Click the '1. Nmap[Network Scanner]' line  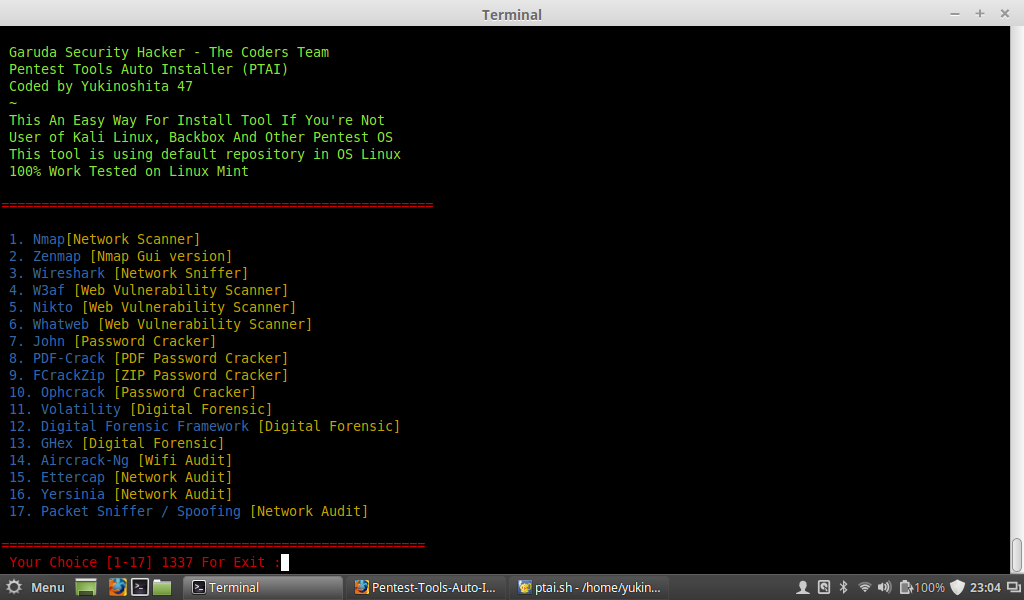104,240
